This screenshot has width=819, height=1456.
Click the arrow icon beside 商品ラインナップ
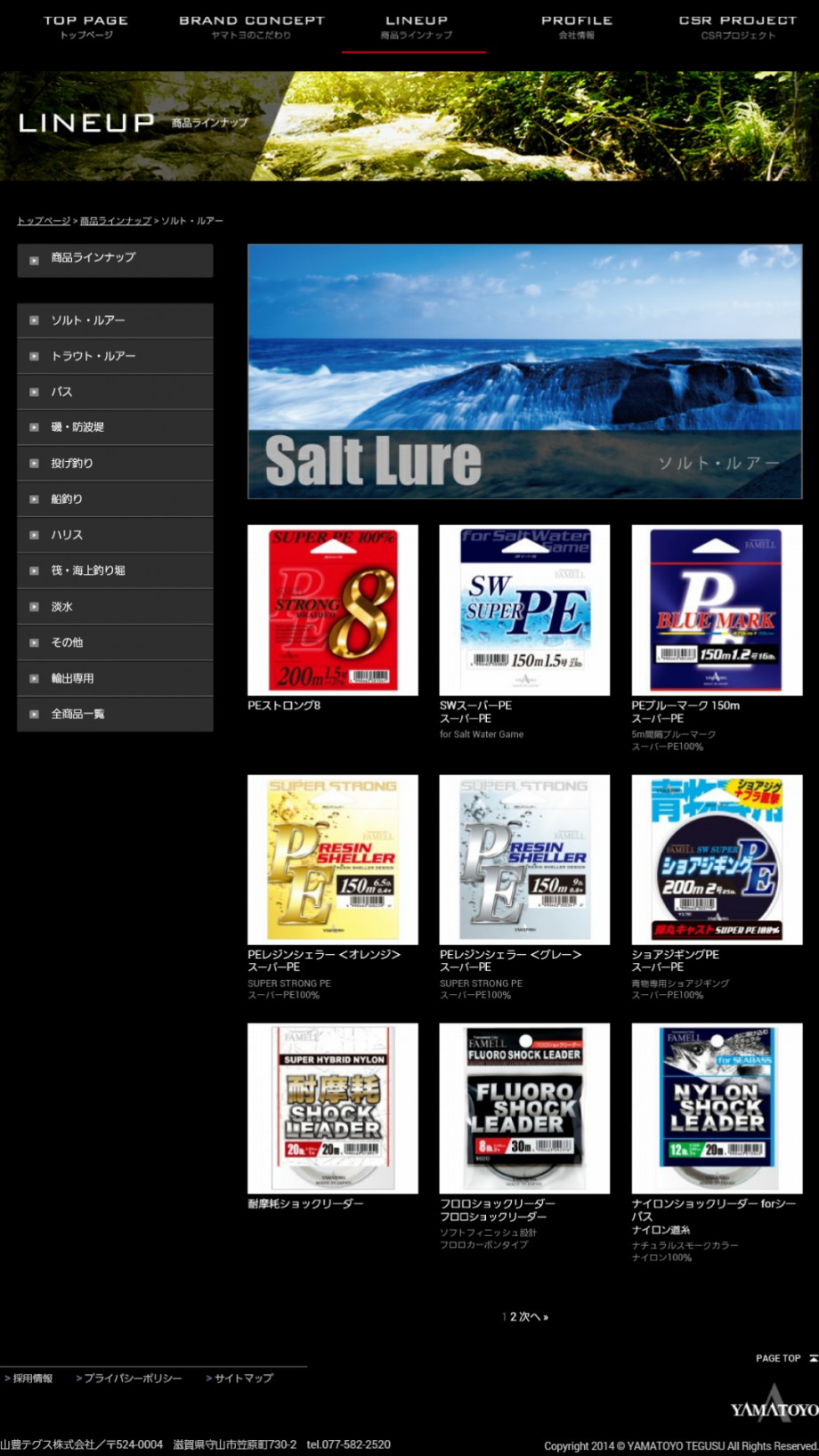pos(34,261)
